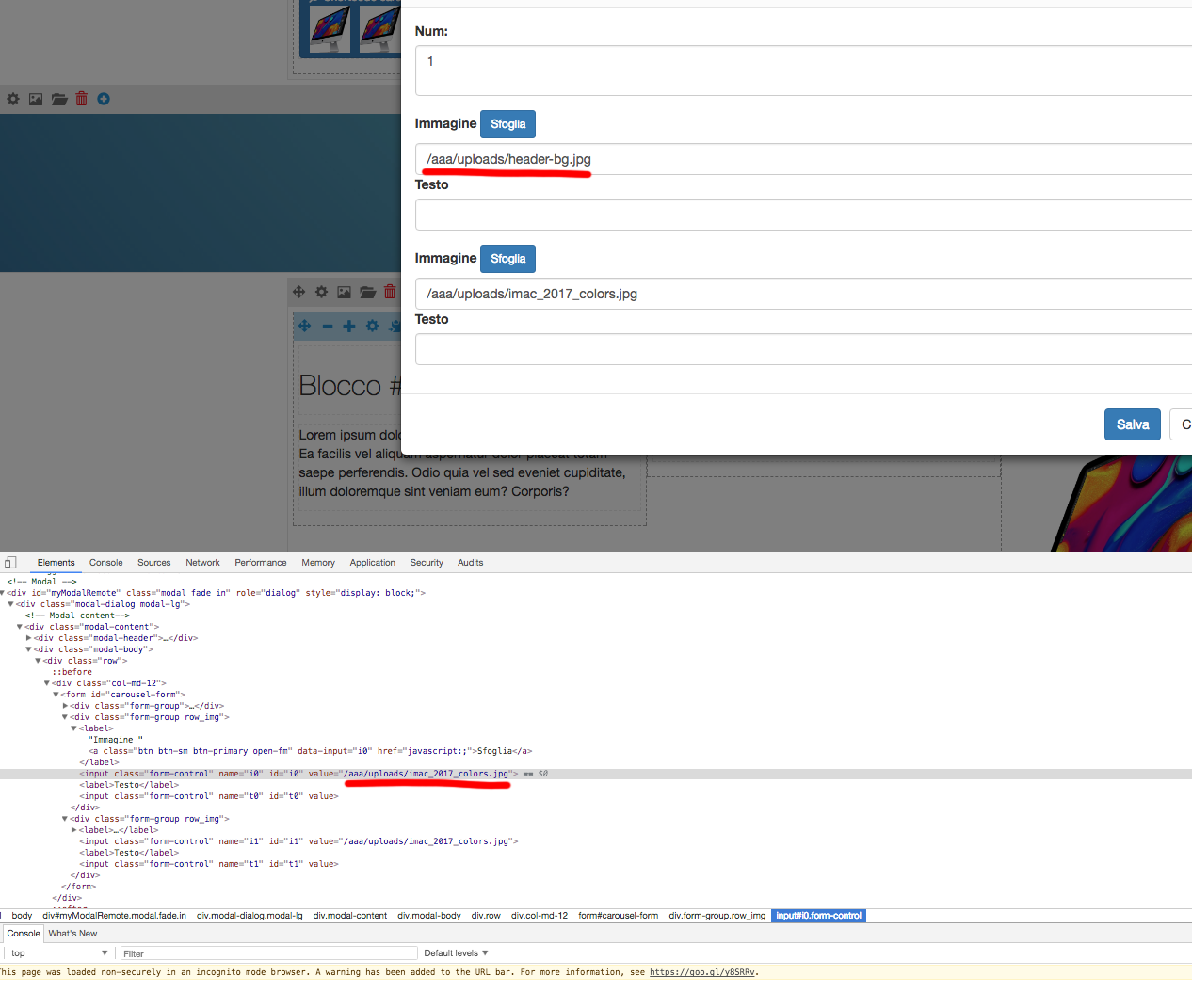Open the folder icon in the block toolbar
This screenshot has height=1008, width=1192.
click(58, 98)
